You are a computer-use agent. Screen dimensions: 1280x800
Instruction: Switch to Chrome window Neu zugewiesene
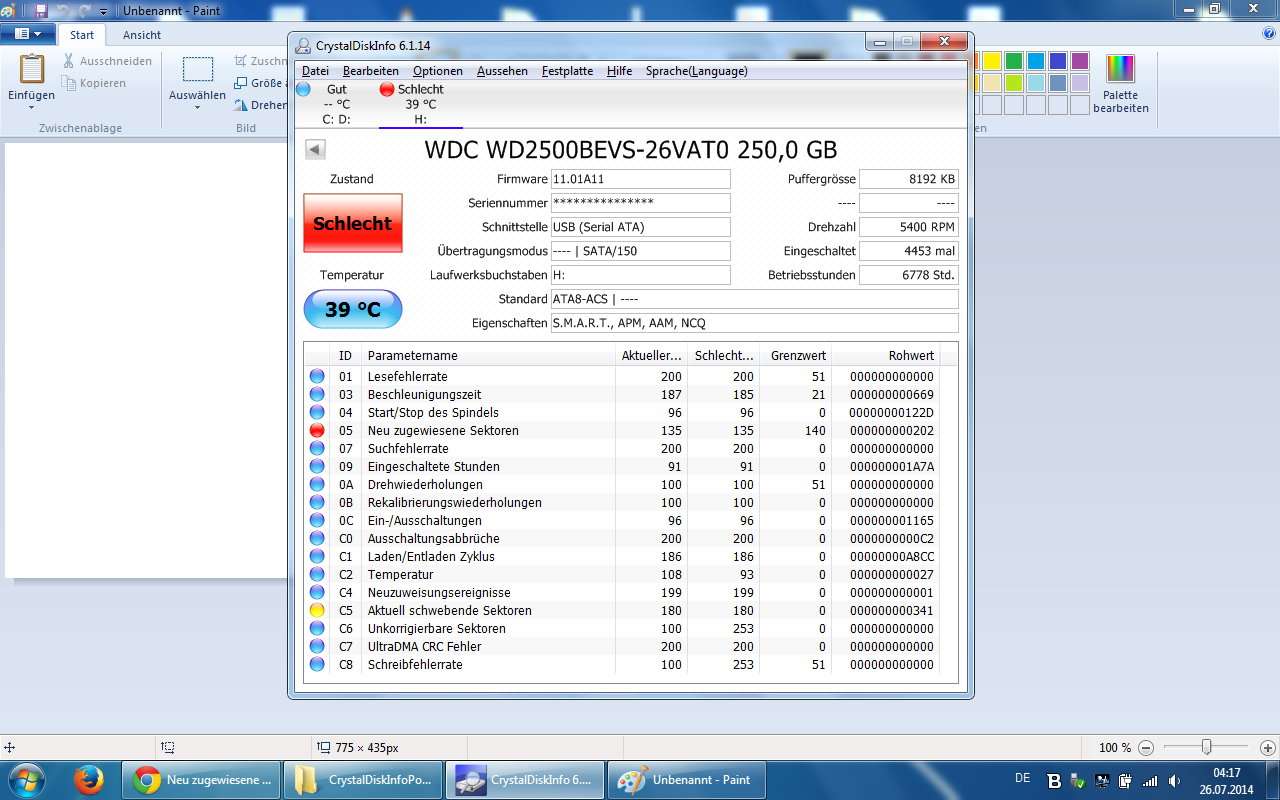200,779
